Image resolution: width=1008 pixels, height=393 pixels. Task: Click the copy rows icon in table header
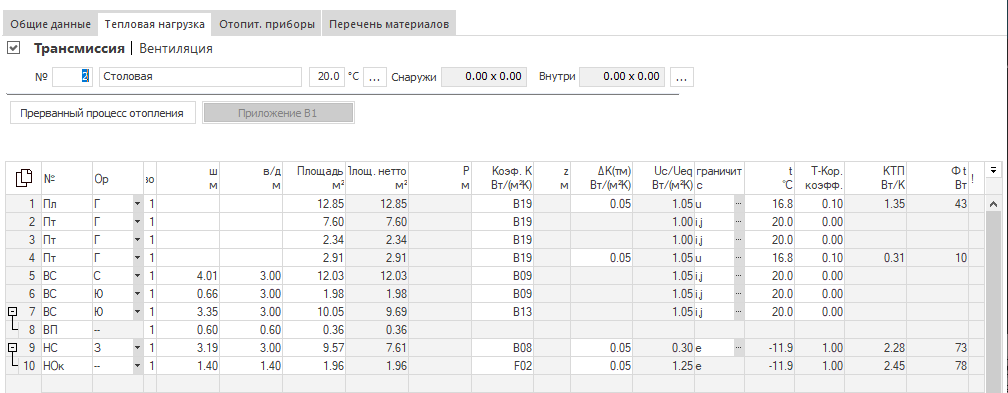tap(24, 178)
